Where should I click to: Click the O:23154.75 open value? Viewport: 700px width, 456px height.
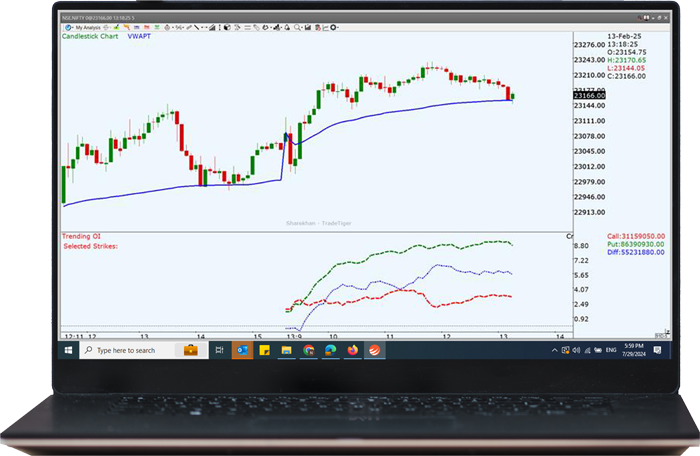(626, 52)
